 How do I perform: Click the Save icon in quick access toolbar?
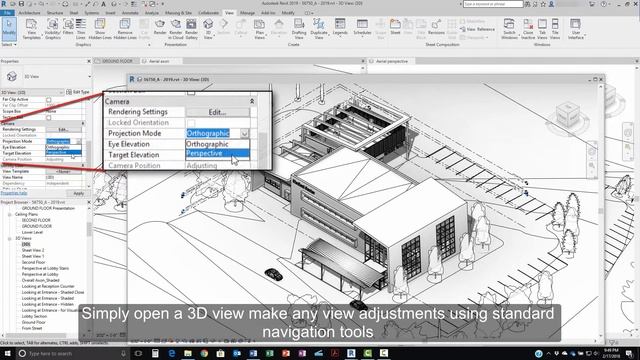coord(22,4)
